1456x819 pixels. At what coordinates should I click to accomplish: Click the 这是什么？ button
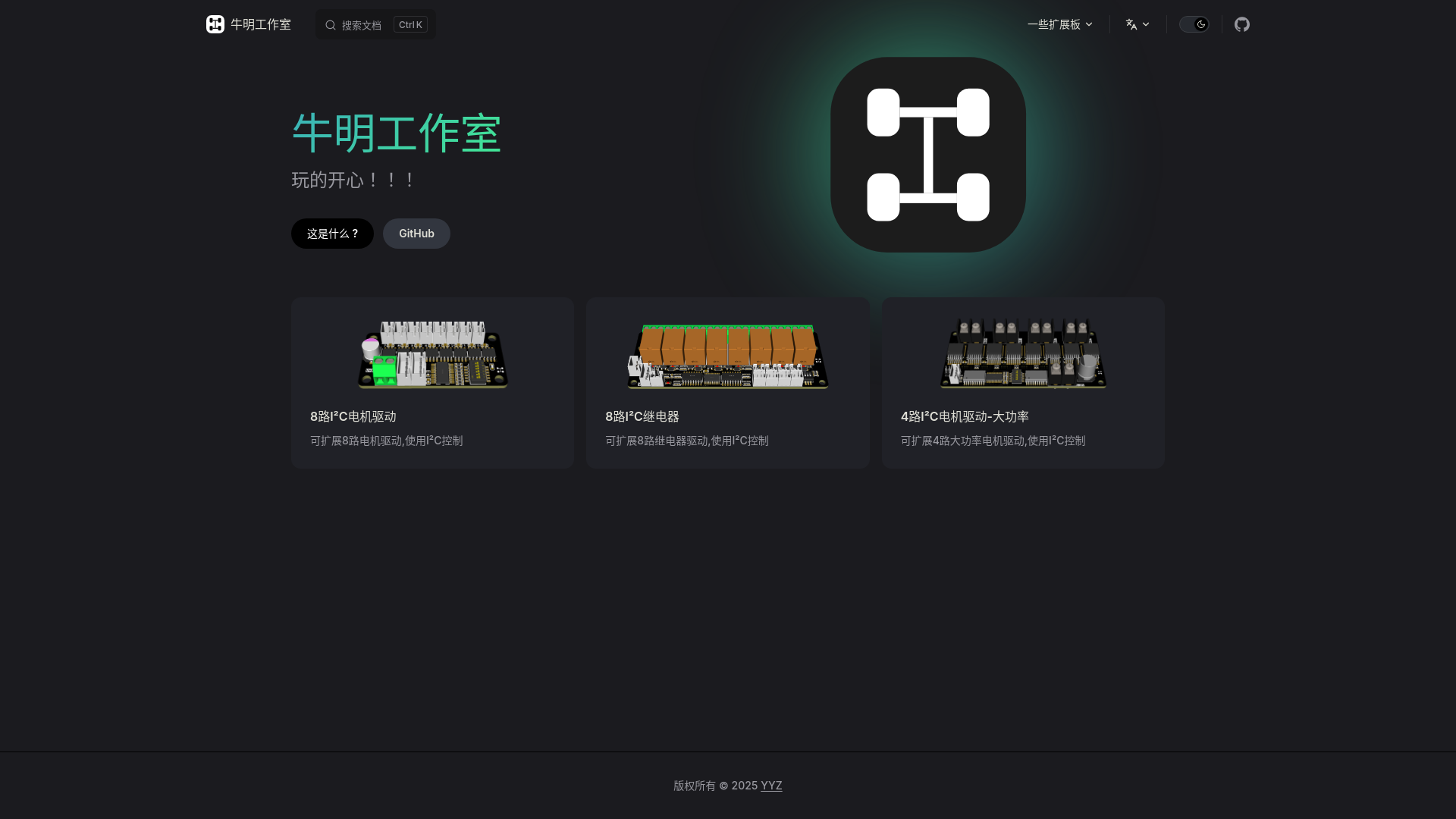332,234
